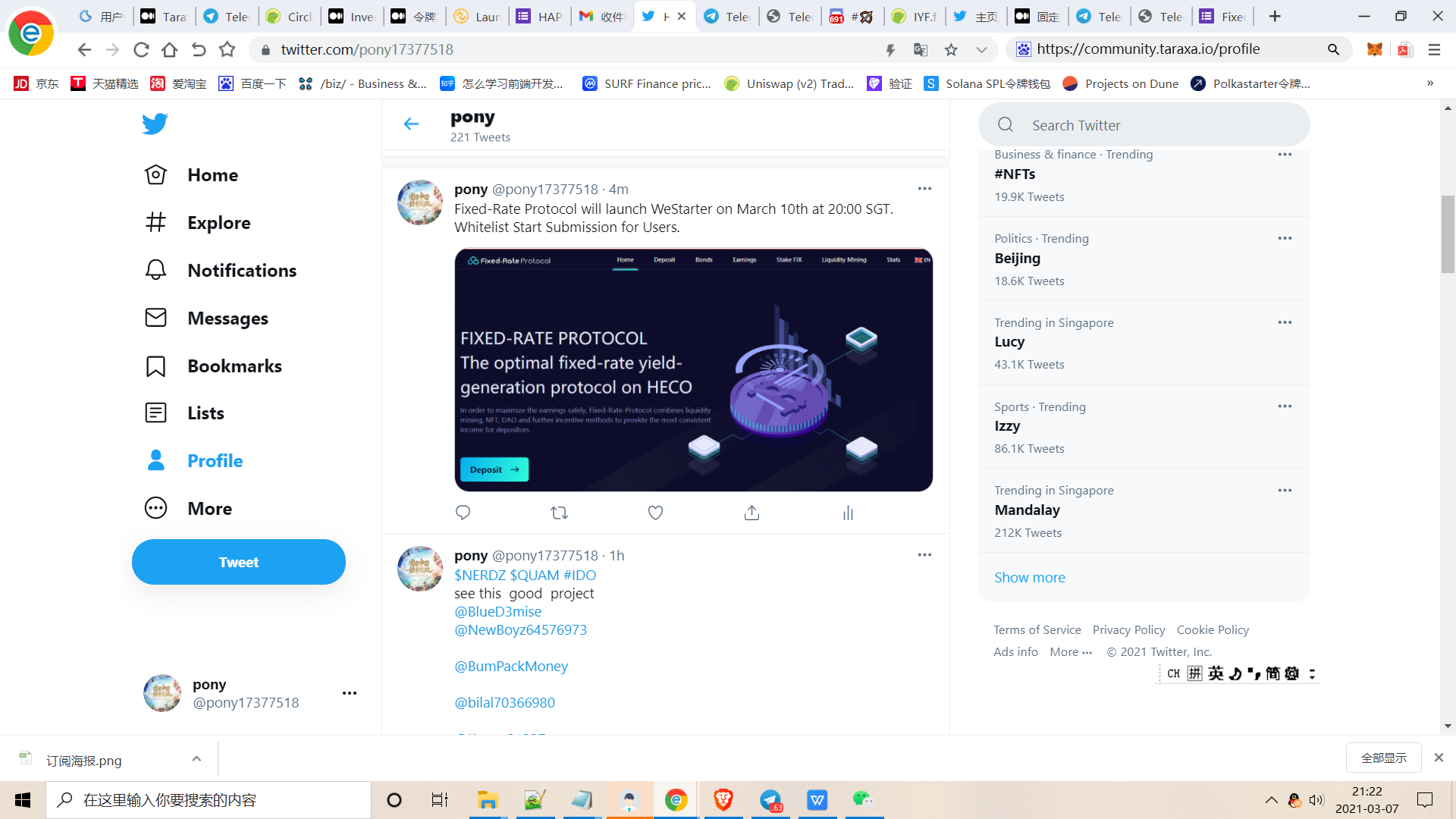Open options for the #NFTs trend

click(x=1285, y=154)
